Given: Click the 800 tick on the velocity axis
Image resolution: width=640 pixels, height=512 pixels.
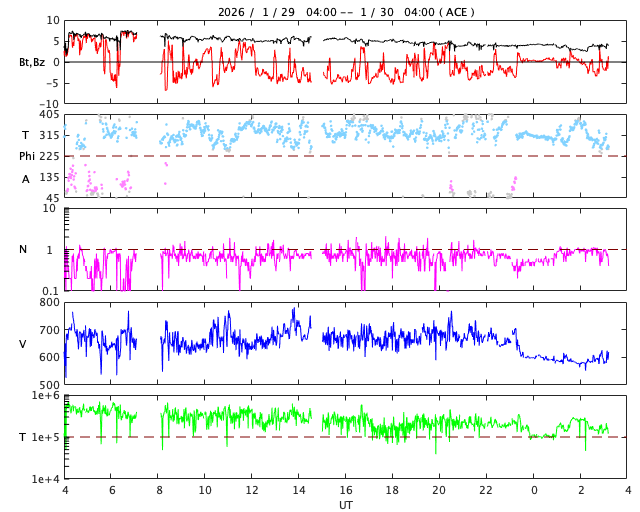Looking at the screenshot, I should pos(48,302).
